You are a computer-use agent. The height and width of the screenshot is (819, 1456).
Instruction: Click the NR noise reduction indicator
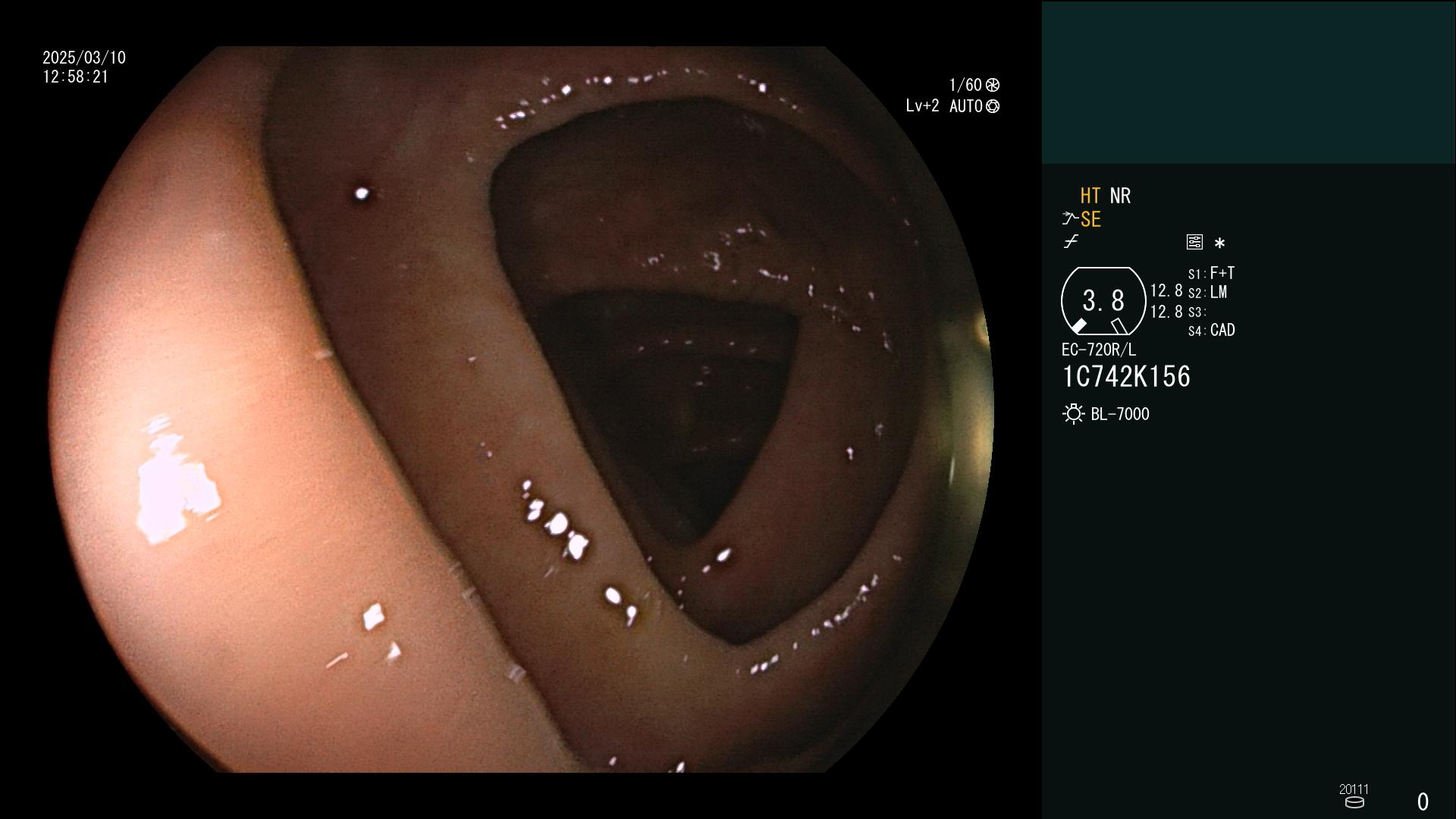pos(1120,196)
